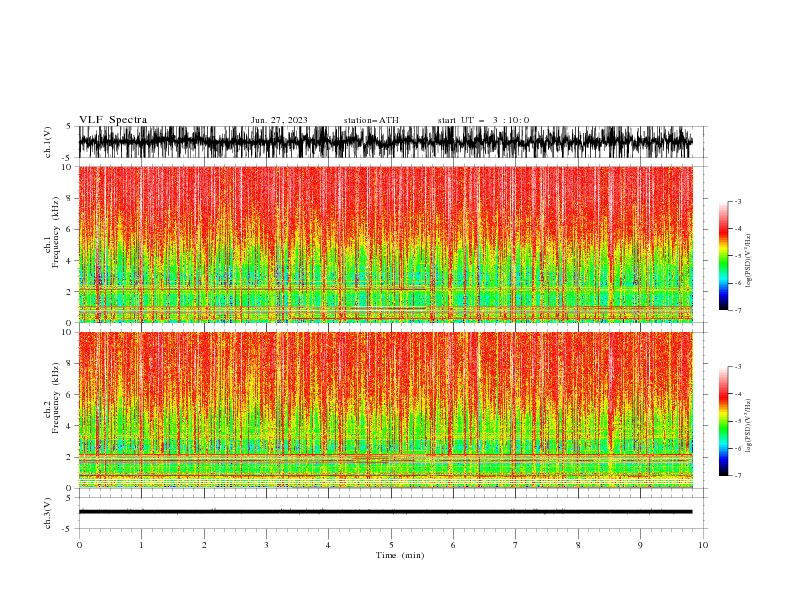
Task: Click the 'station=ATH' label
Action: pyautogui.click(x=371, y=120)
